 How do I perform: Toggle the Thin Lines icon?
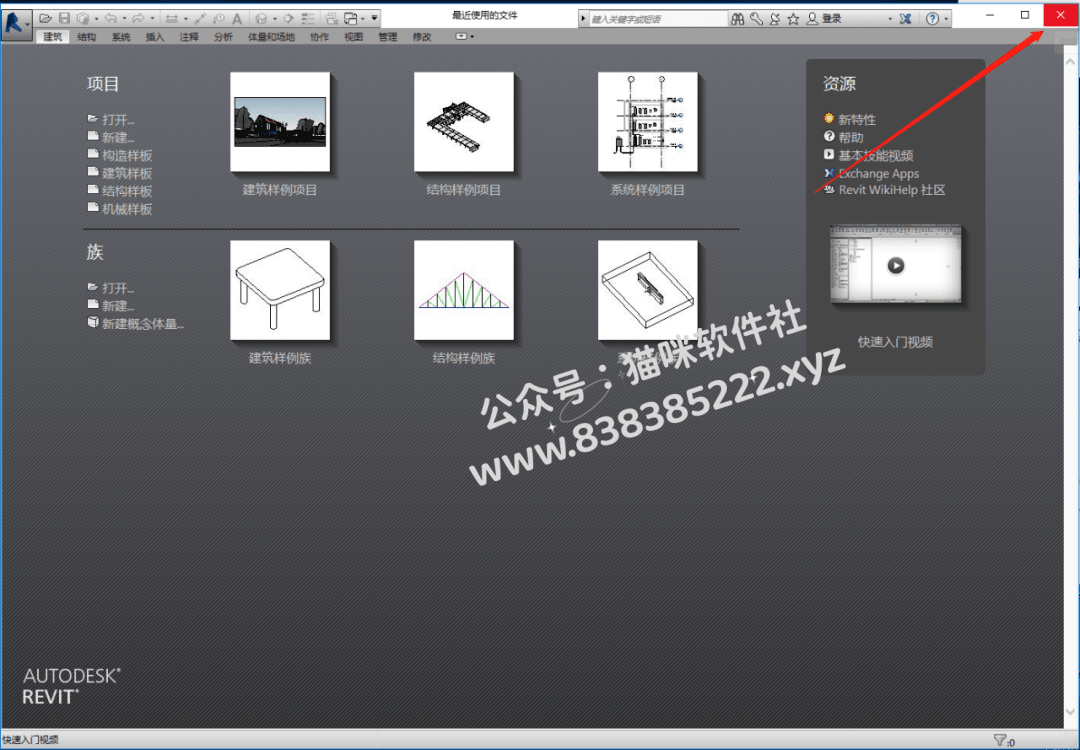pos(308,19)
